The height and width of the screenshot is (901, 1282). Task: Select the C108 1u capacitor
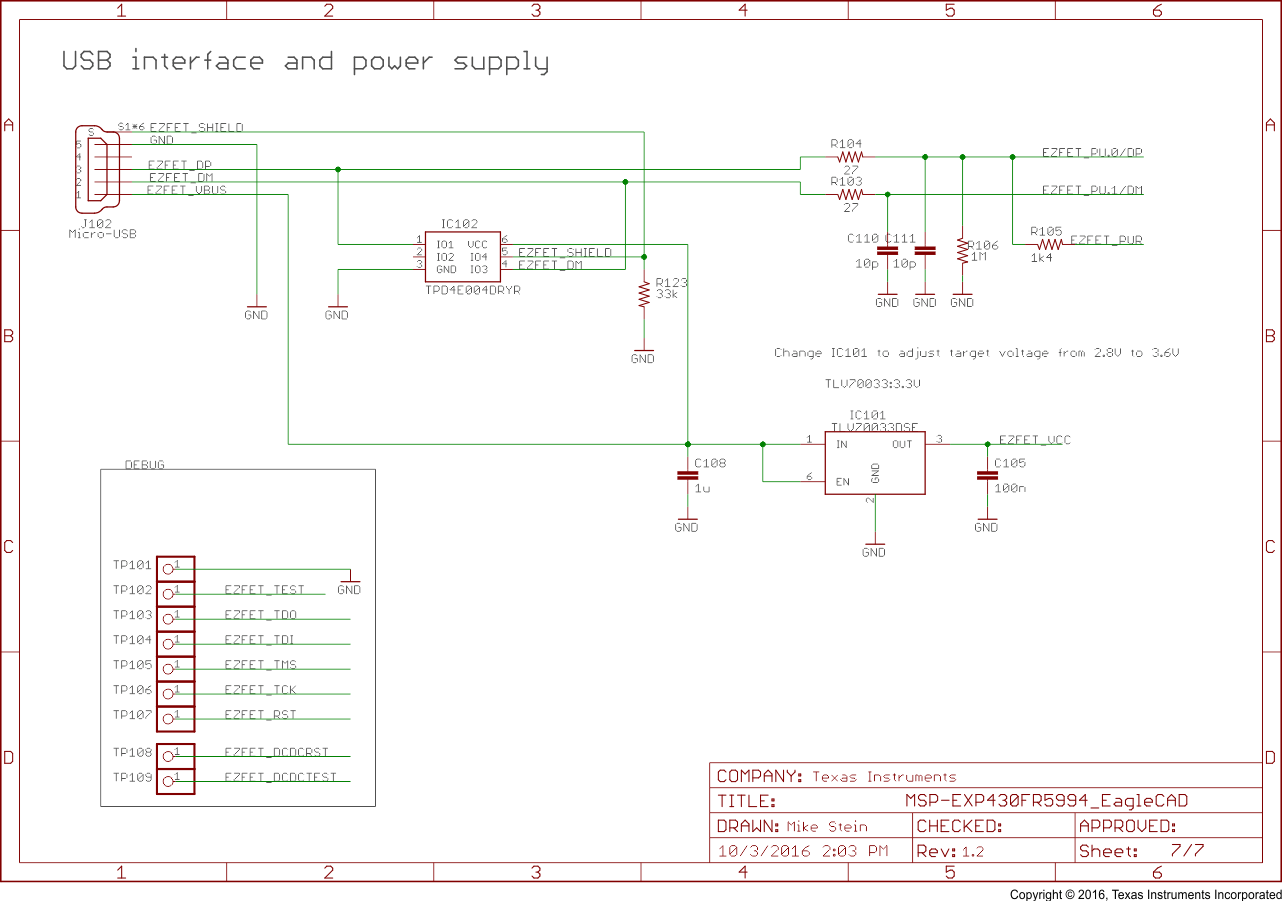[687, 476]
